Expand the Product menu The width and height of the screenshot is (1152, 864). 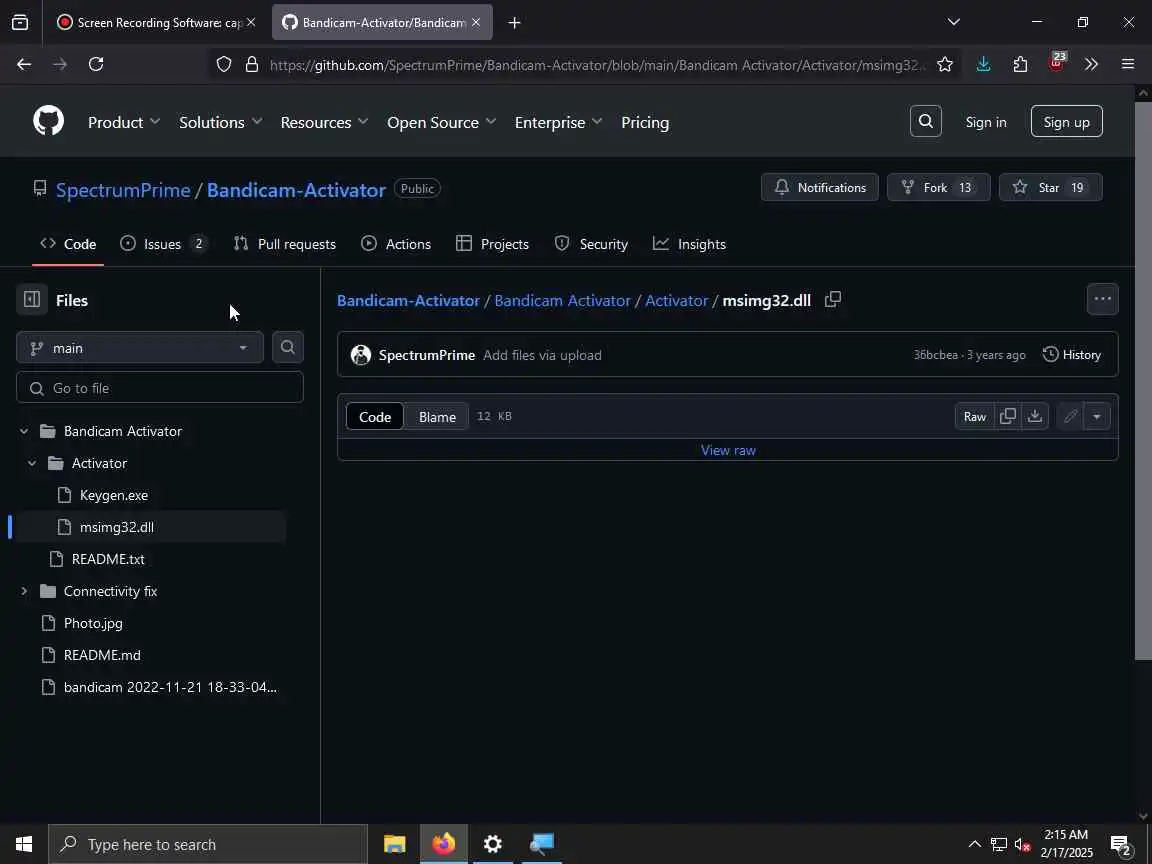pyautogui.click(x=123, y=122)
